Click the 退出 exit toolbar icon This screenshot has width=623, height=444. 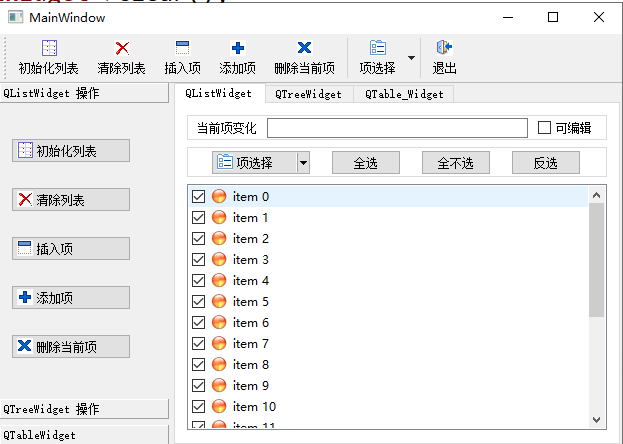coord(444,47)
